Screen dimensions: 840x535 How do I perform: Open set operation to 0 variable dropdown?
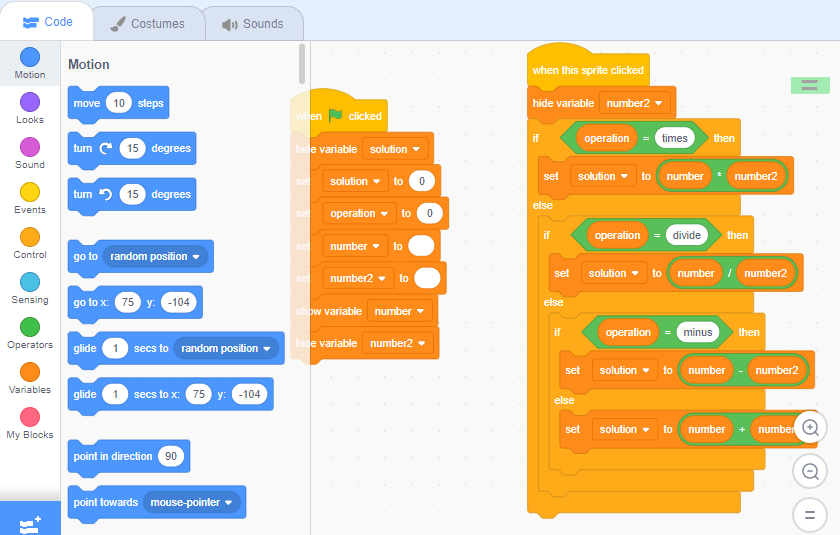click(x=359, y=214)
